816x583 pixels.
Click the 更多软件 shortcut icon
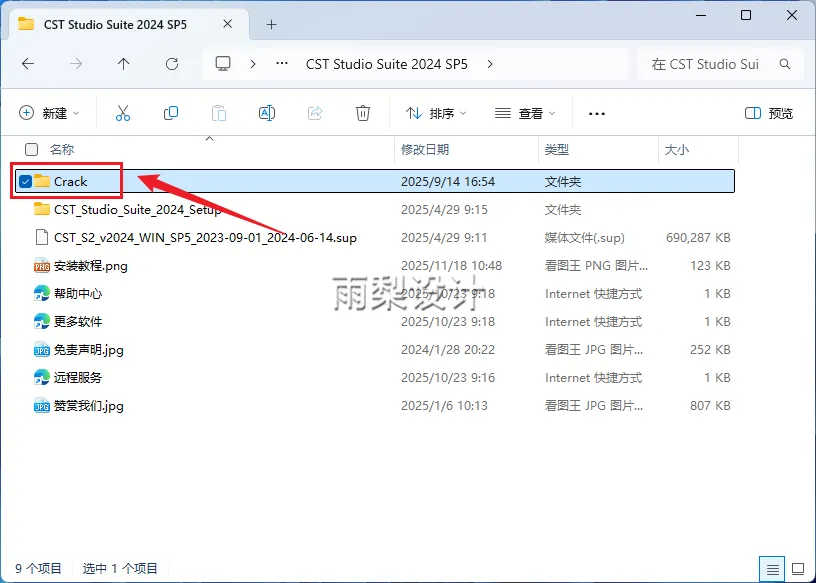point(42,322)
